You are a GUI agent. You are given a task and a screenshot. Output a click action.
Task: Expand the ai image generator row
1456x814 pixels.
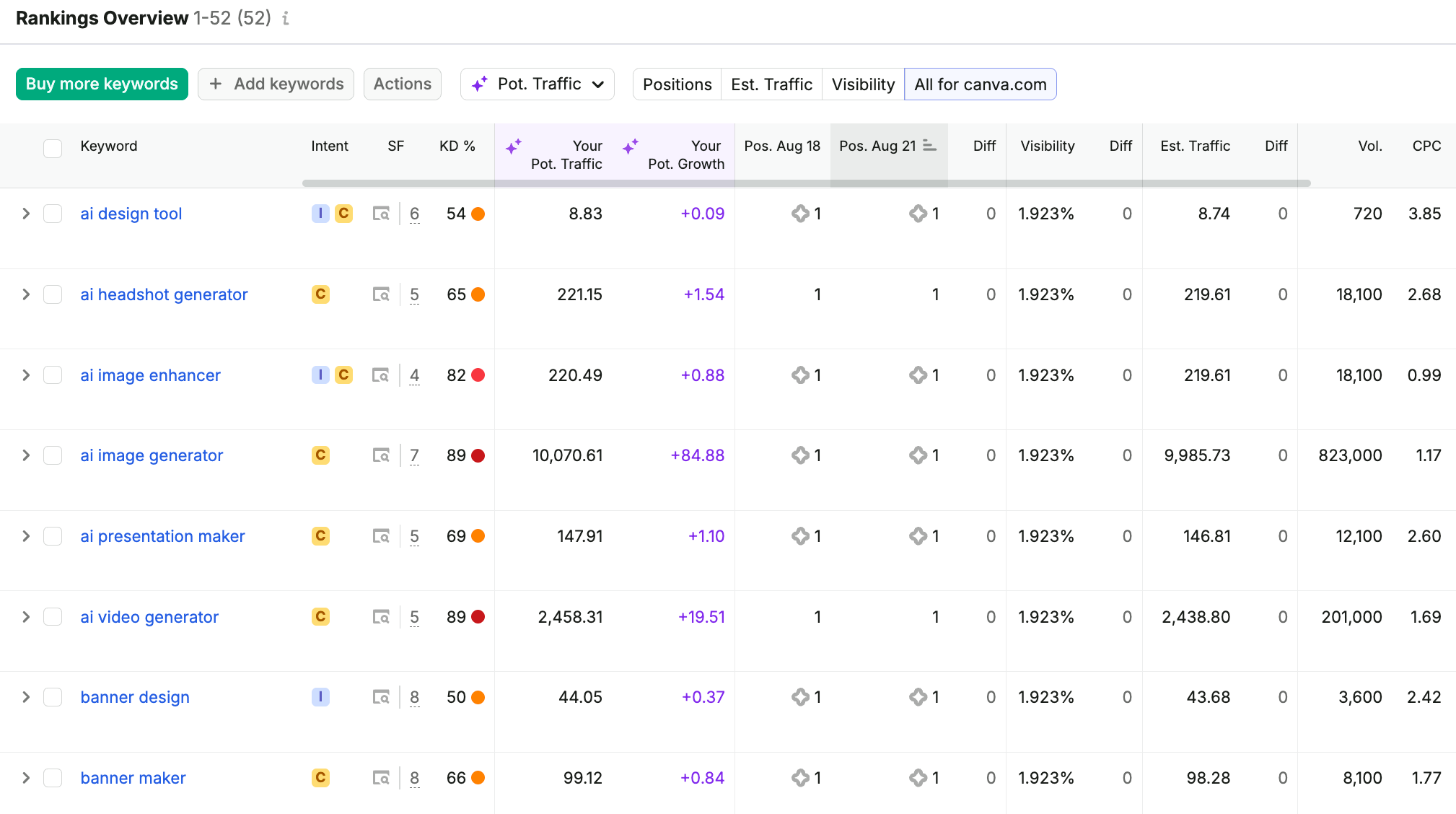[26, 455]
